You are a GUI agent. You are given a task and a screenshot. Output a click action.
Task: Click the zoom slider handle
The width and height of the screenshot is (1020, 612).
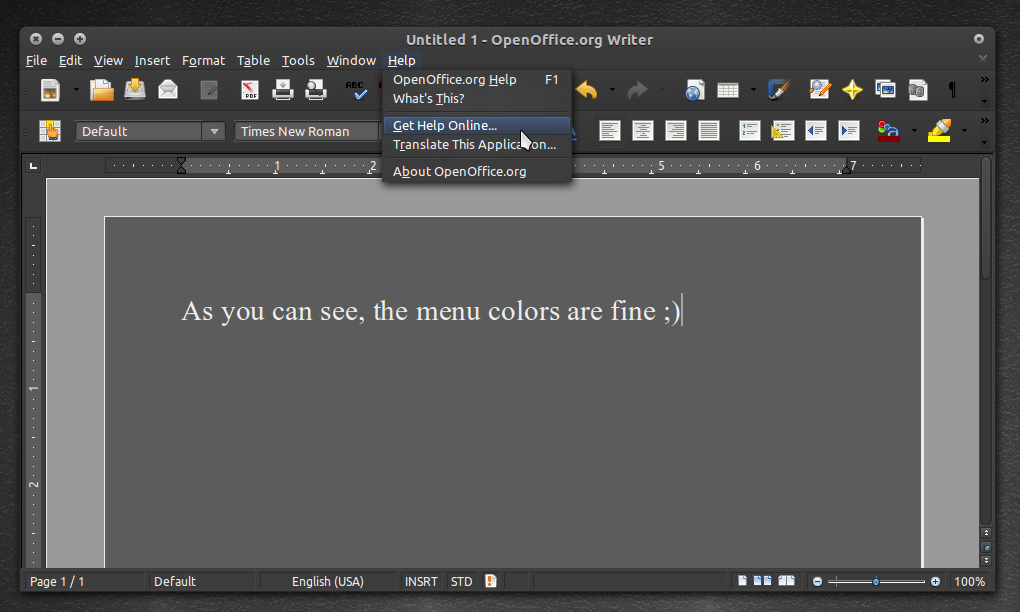point(876,581)
